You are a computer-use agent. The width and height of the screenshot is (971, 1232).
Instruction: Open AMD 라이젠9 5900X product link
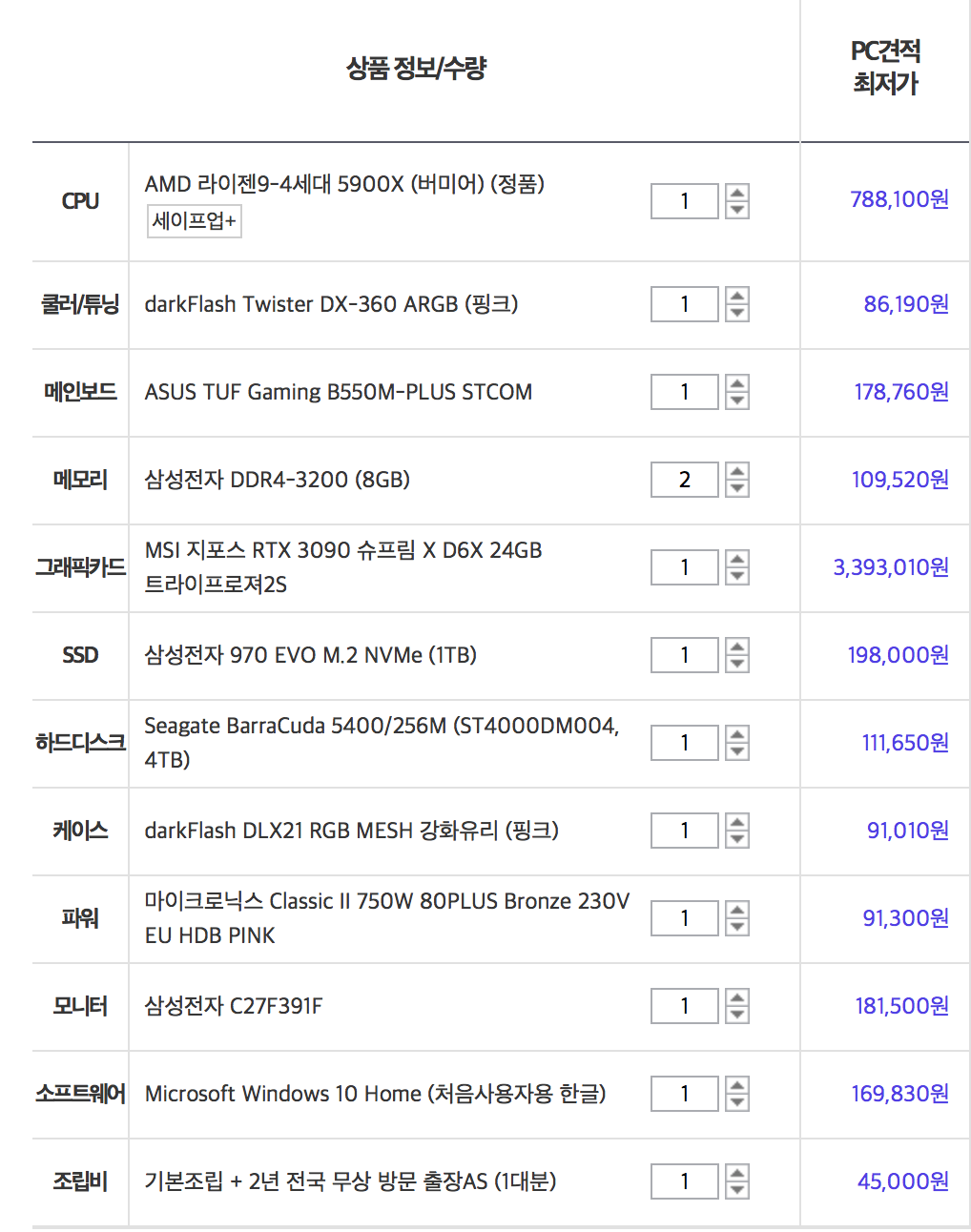click(344, 184)
